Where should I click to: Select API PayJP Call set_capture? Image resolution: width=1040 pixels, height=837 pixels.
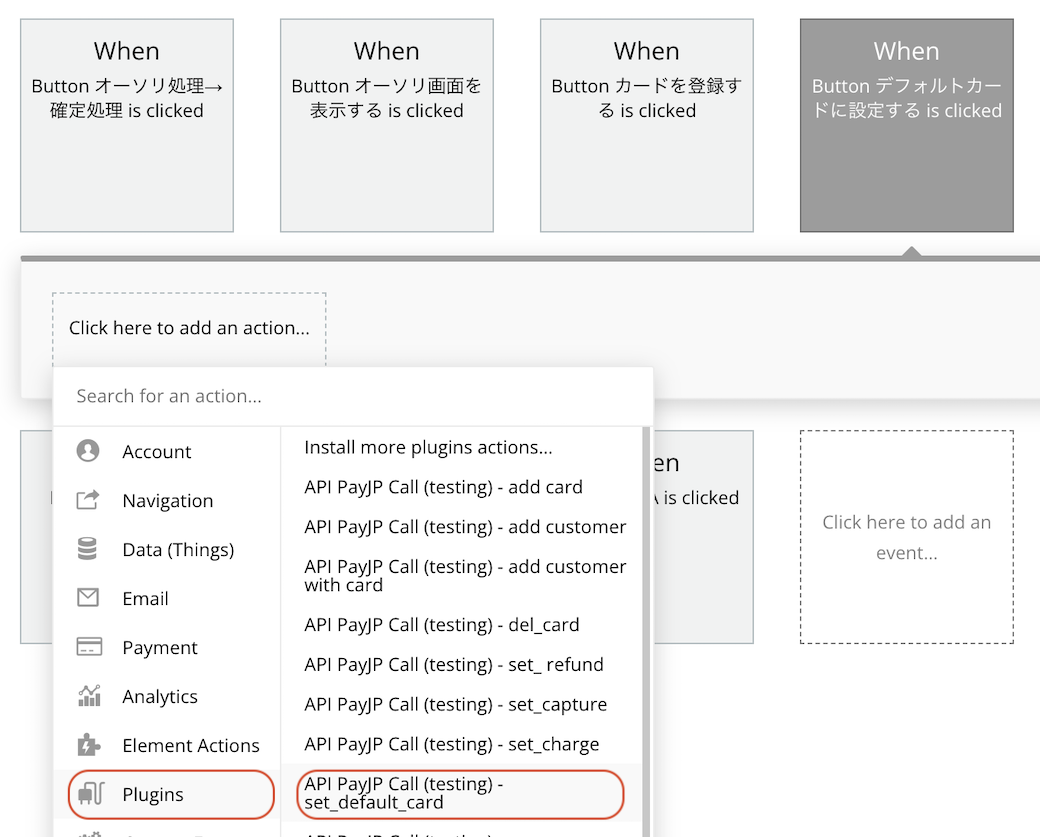(x=455, y=704)
